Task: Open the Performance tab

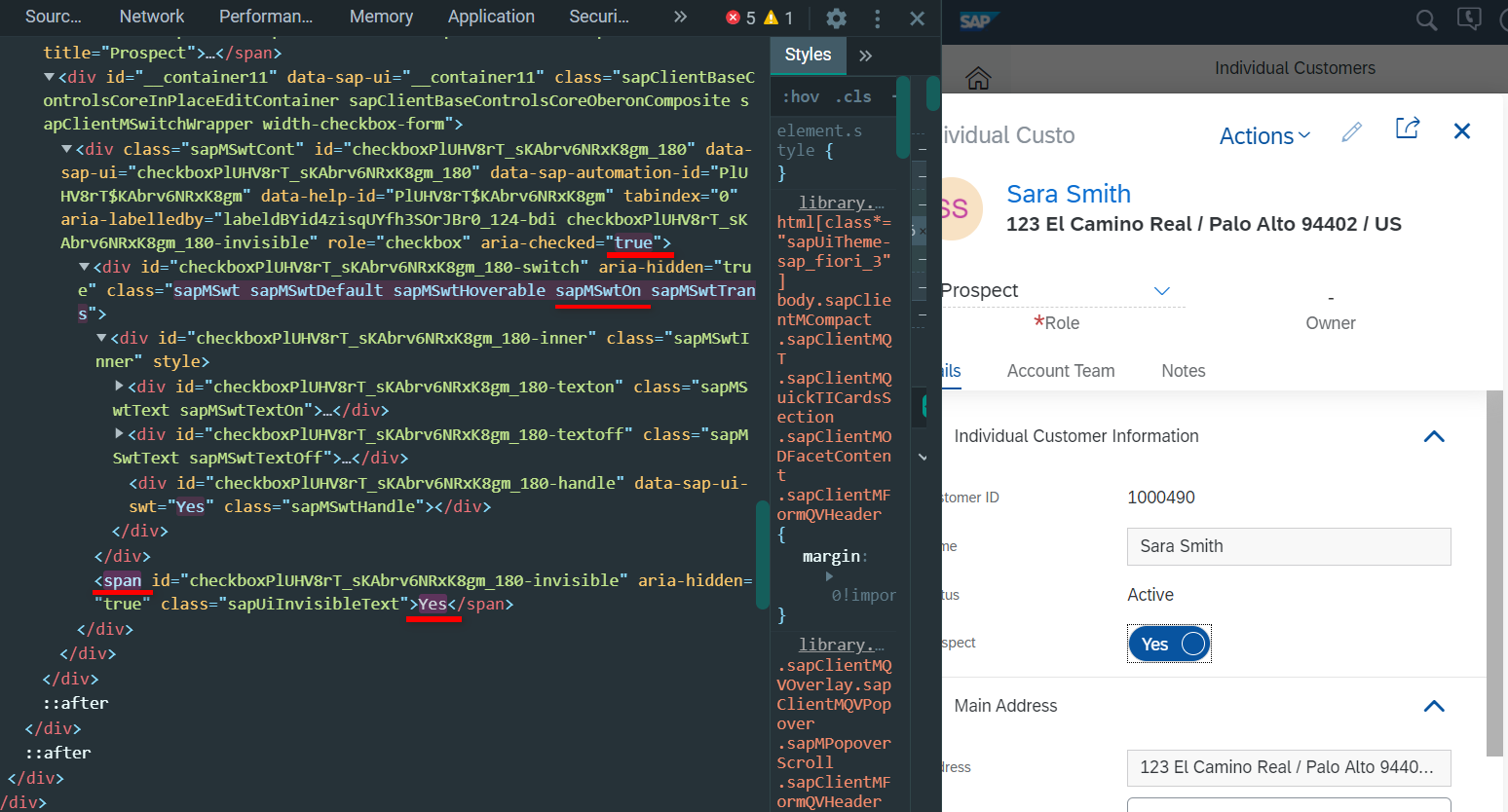Action: click(266, 17)
